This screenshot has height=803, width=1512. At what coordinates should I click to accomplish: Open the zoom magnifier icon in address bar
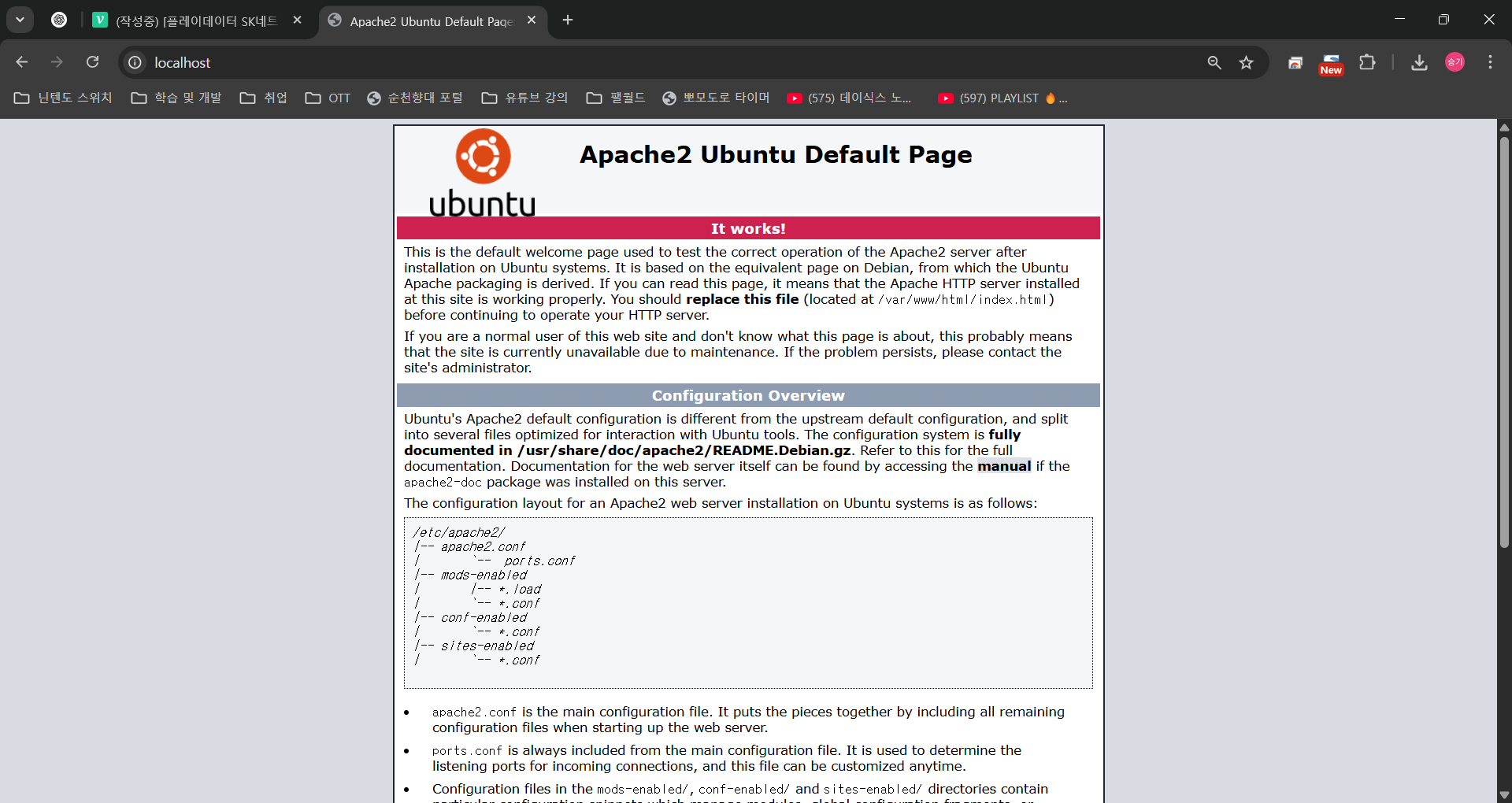coord(1214,62)
